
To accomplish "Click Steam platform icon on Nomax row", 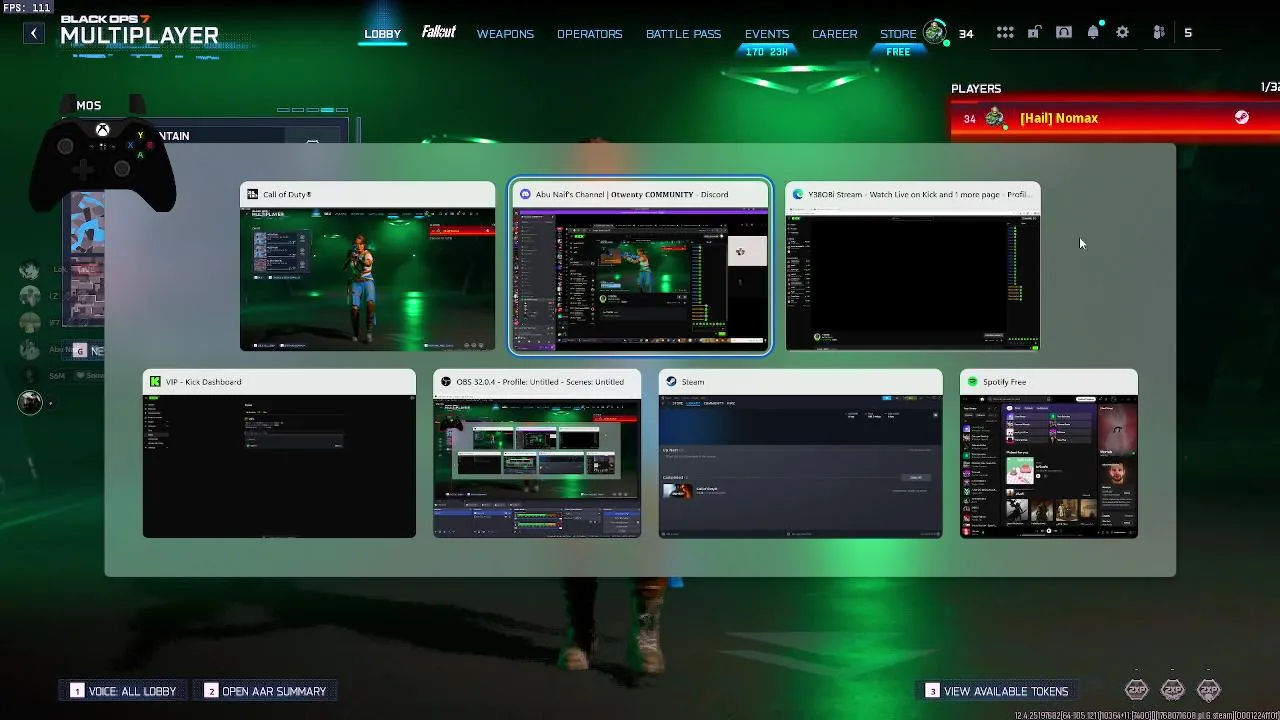I will click(1241, 118).
